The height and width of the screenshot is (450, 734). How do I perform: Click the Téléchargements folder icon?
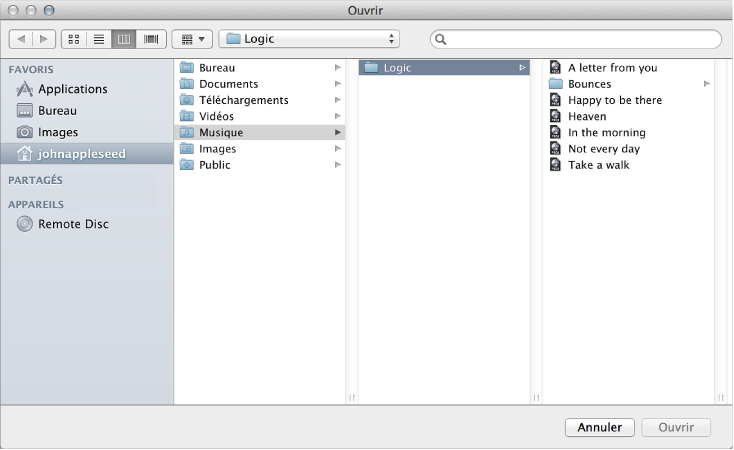[187, 100]
